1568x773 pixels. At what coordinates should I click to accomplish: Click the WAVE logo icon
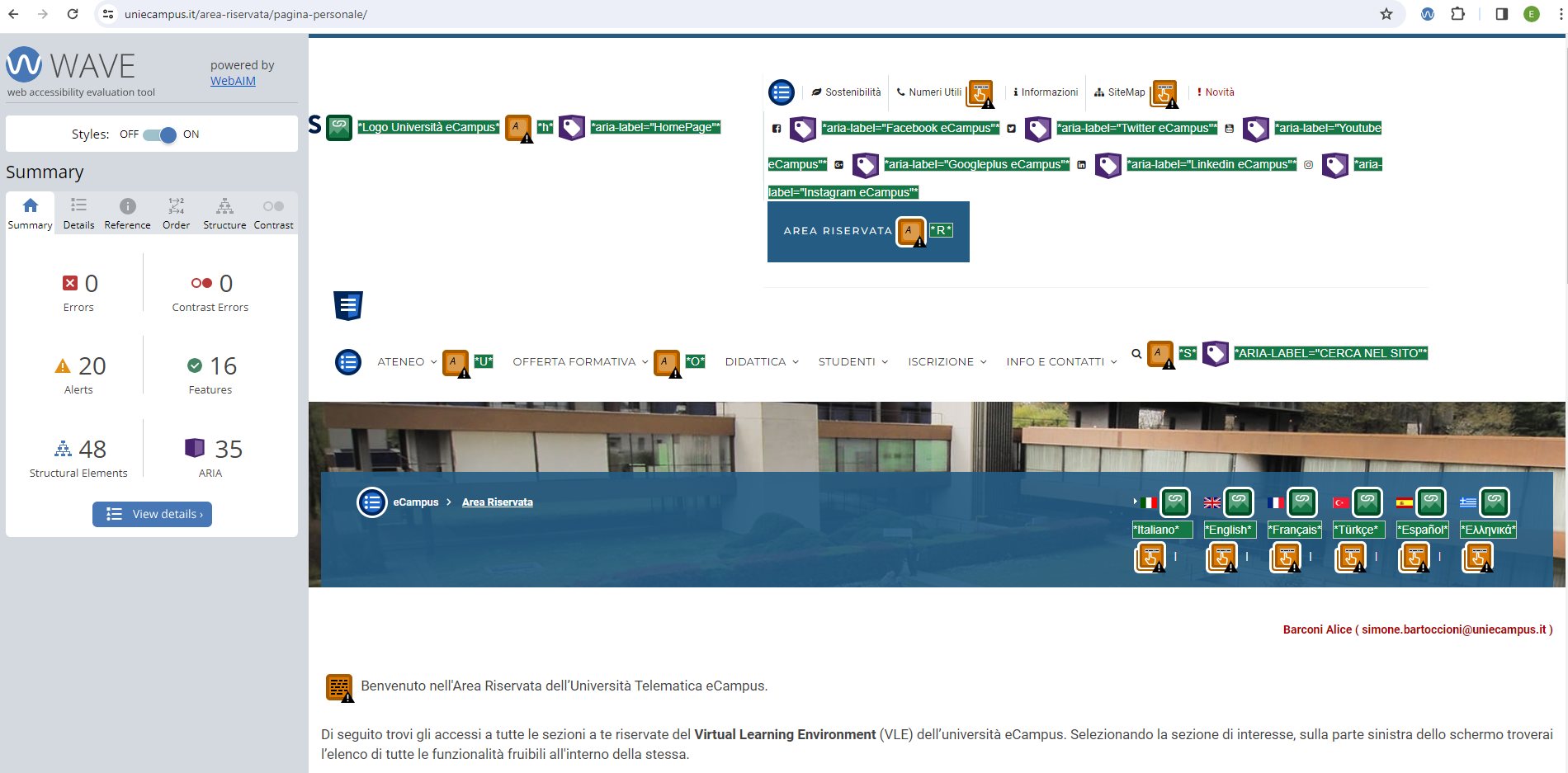(x=24, y=64)
